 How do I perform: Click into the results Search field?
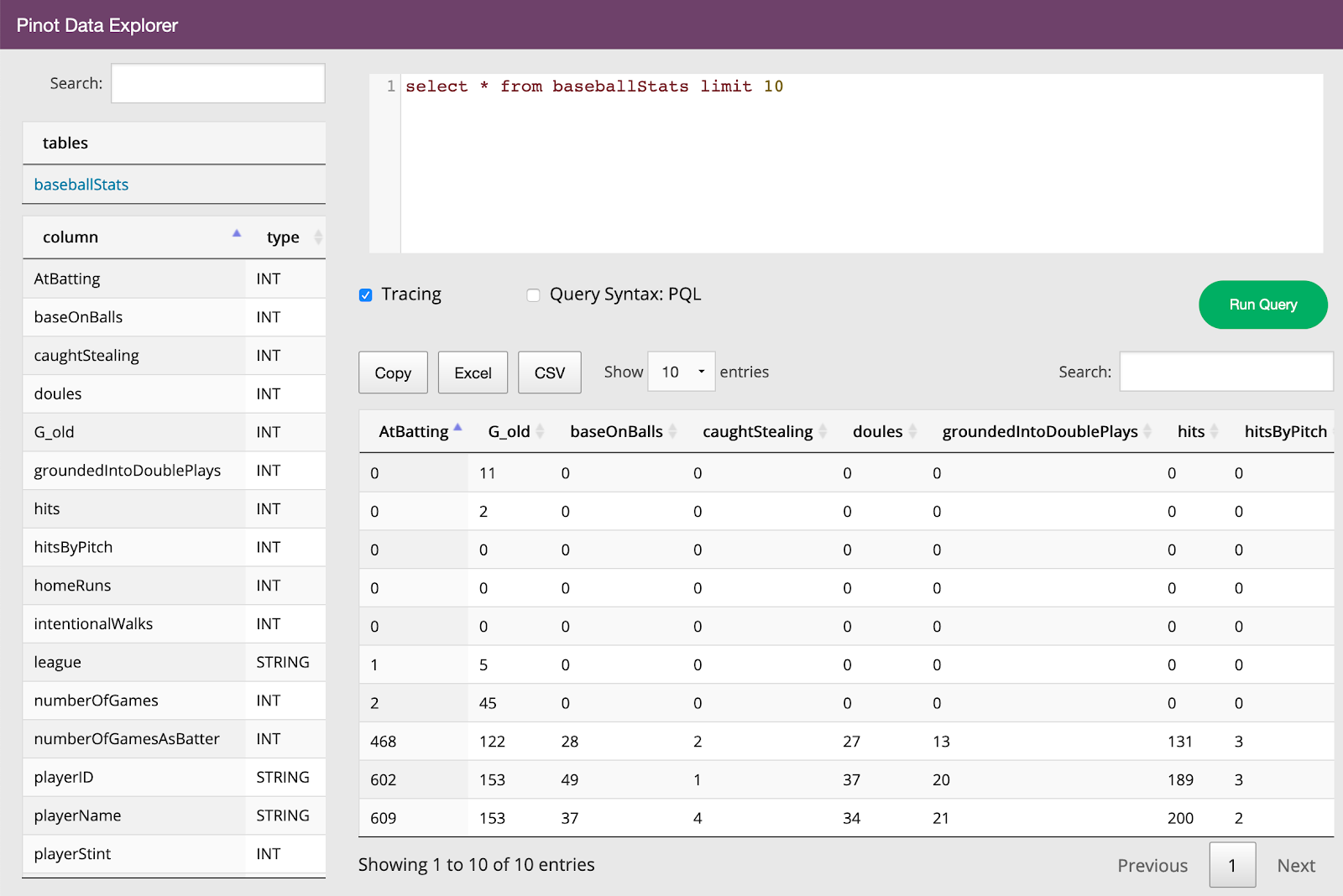click(x=1225, y=371)
